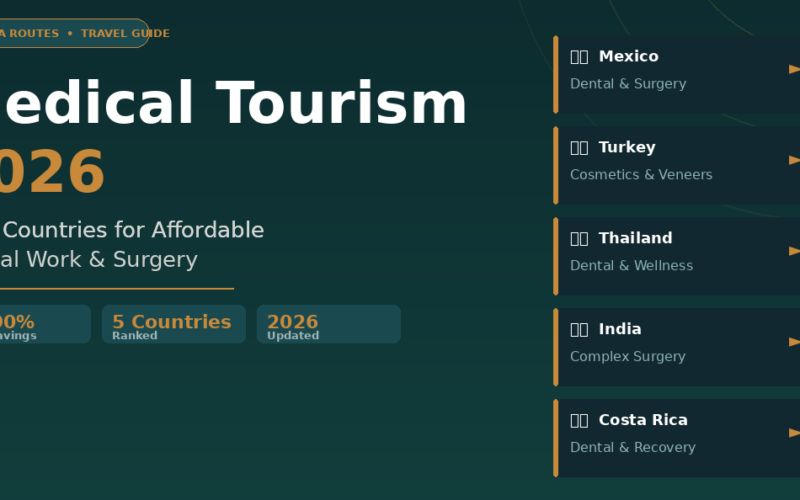Click the "ROUTES" word in the badge
This screenshot has height=500, width=800.
tap(34, 33)
